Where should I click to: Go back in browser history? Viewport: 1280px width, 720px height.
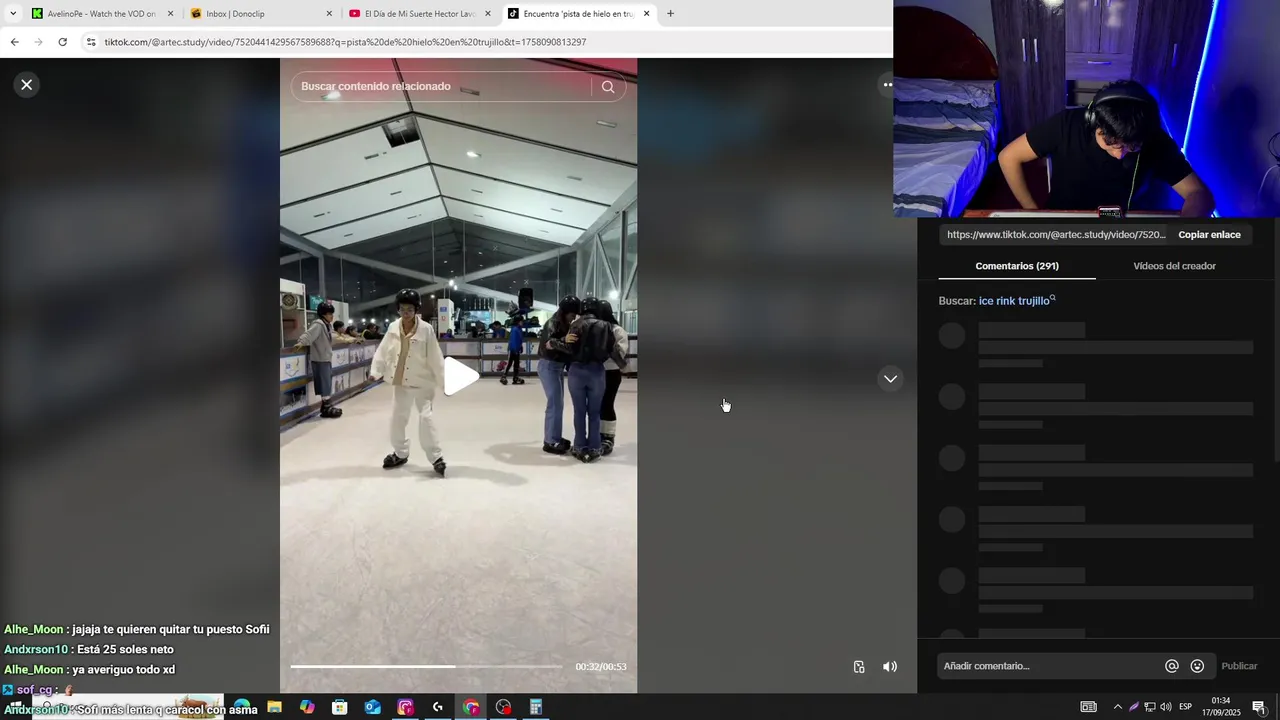point(14,42)
